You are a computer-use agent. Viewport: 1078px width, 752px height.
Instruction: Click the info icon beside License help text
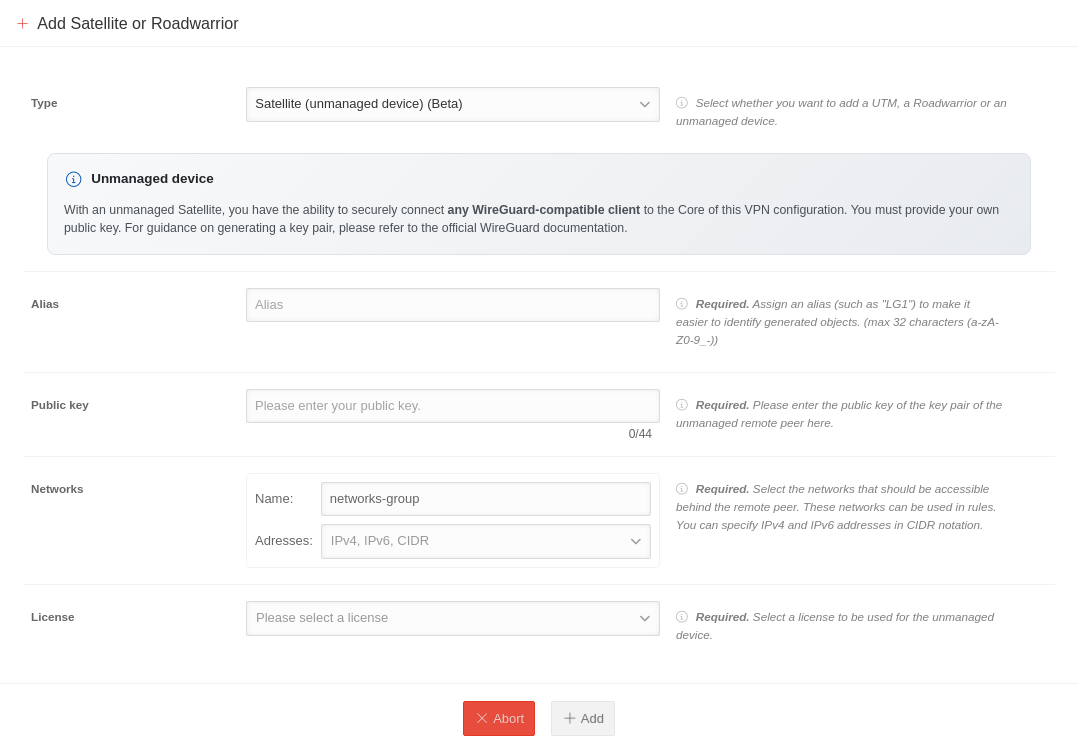point(682,617)
